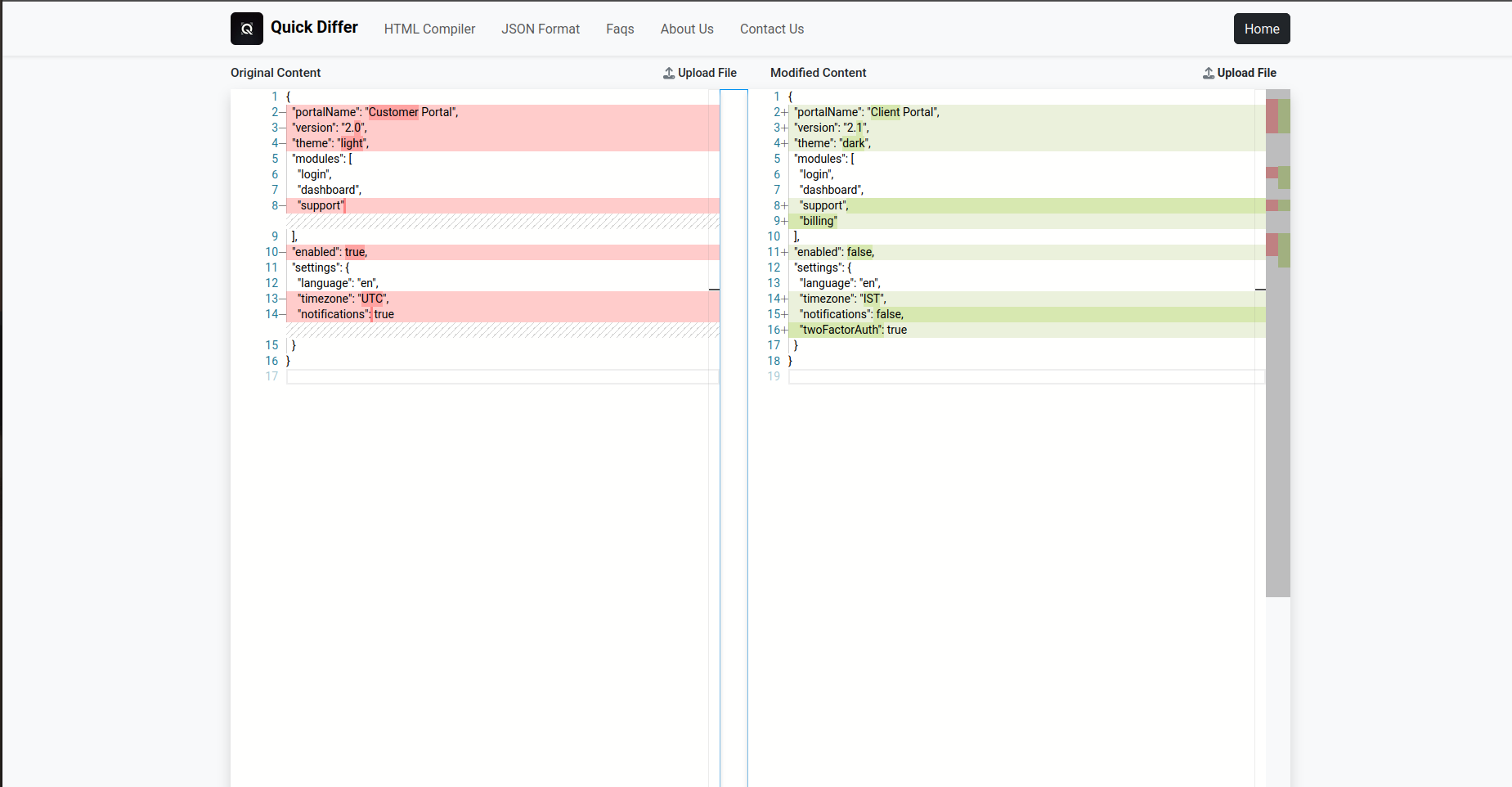Image resolution: width=1512 pixels, height=787 pixels.
Task: Click original "notifications": true line
Action: (x=502, y=314)
